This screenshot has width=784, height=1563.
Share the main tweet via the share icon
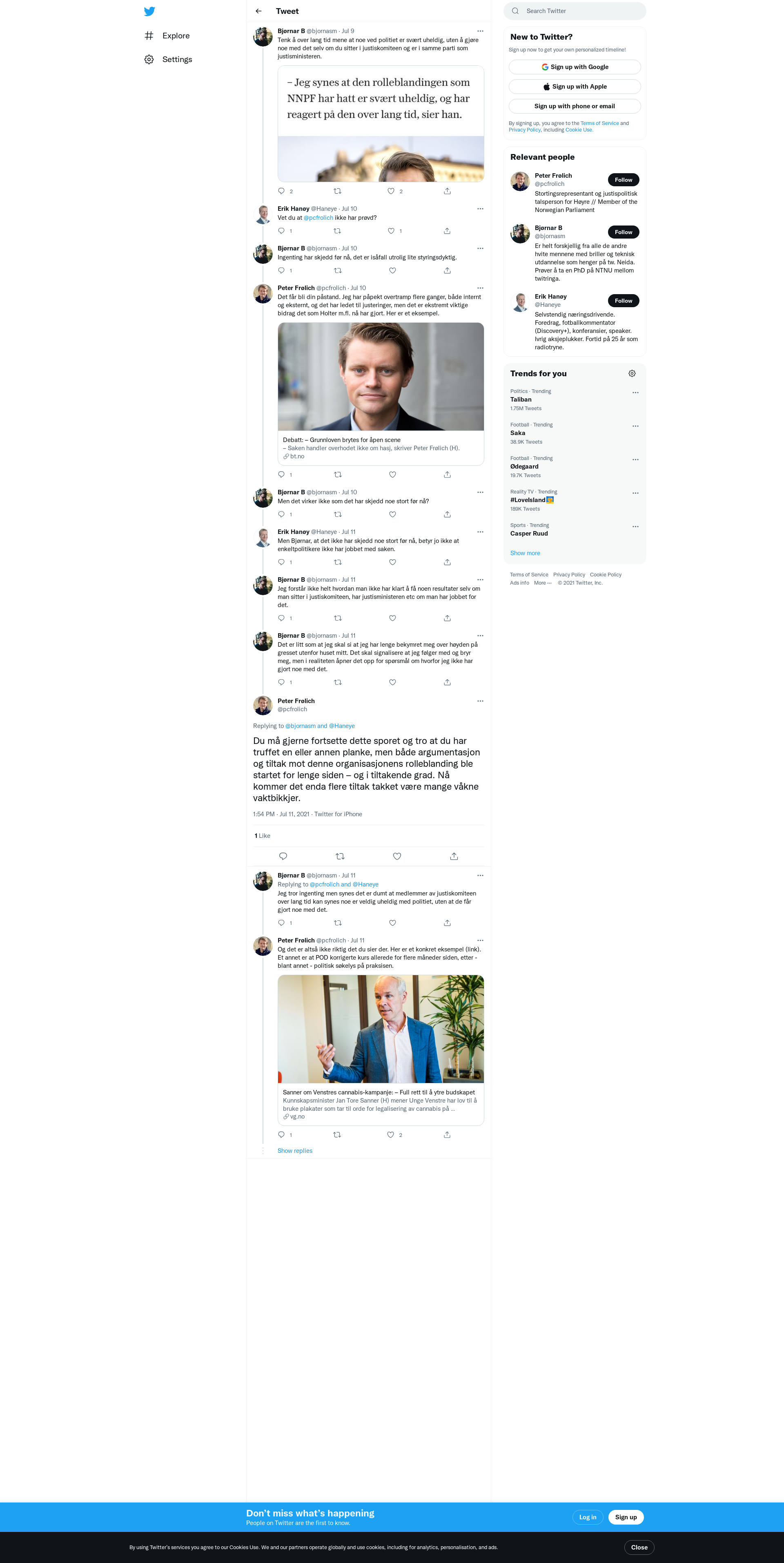[454, 856]
